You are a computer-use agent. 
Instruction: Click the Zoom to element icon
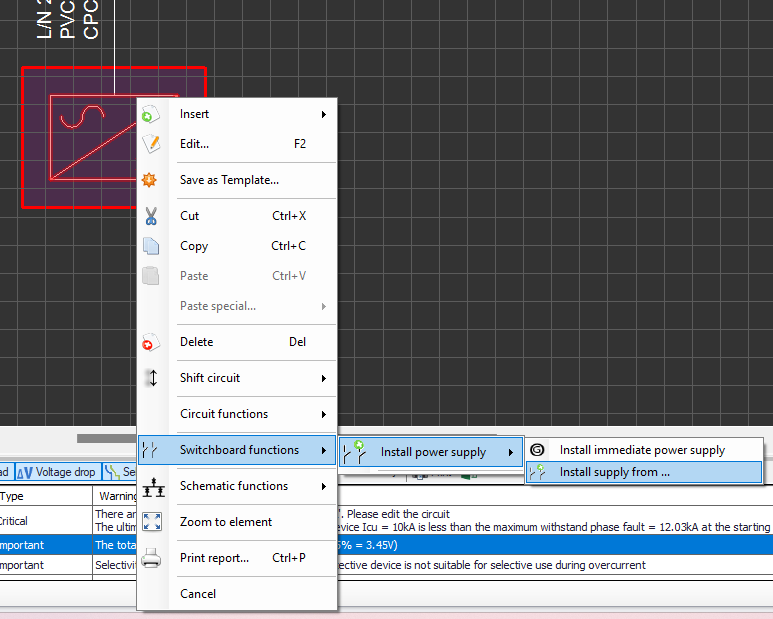[x=152, y=522]
